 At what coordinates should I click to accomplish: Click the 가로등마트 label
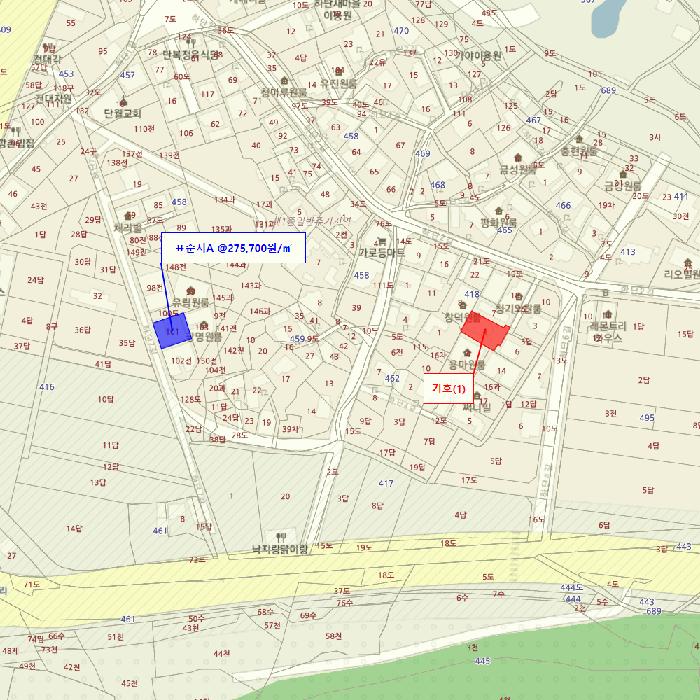pos(382,252)
